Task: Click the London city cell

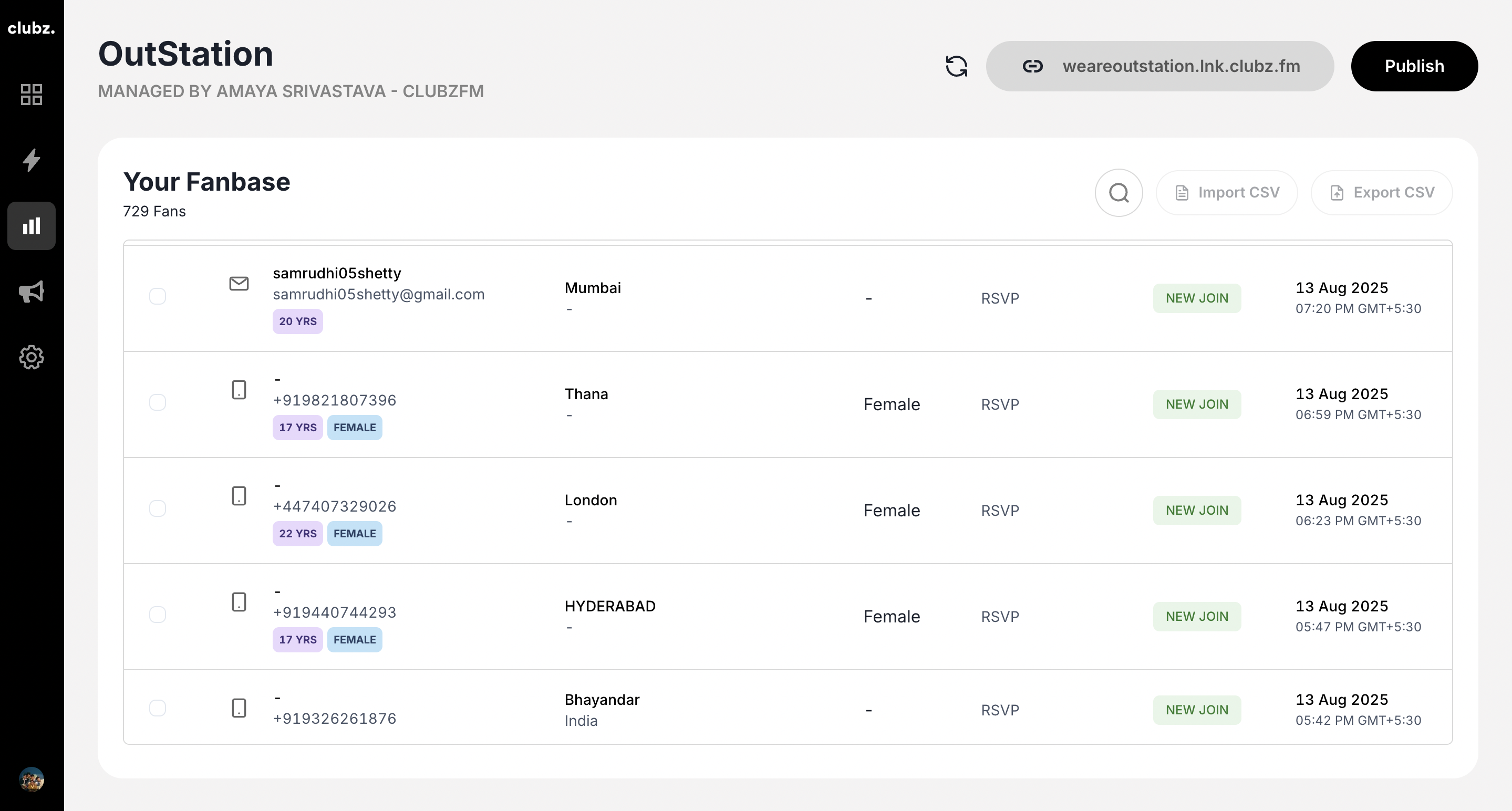Action: pos(591,501)
